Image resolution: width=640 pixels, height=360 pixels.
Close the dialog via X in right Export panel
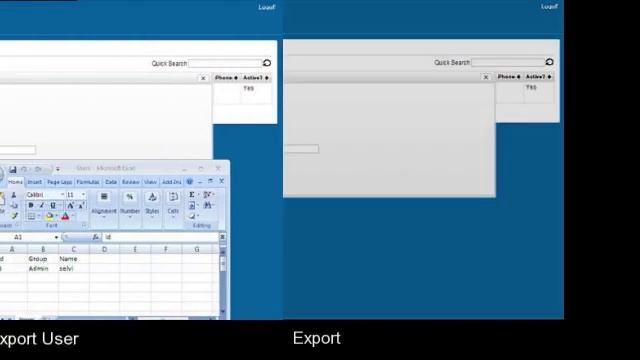(486, 77)
